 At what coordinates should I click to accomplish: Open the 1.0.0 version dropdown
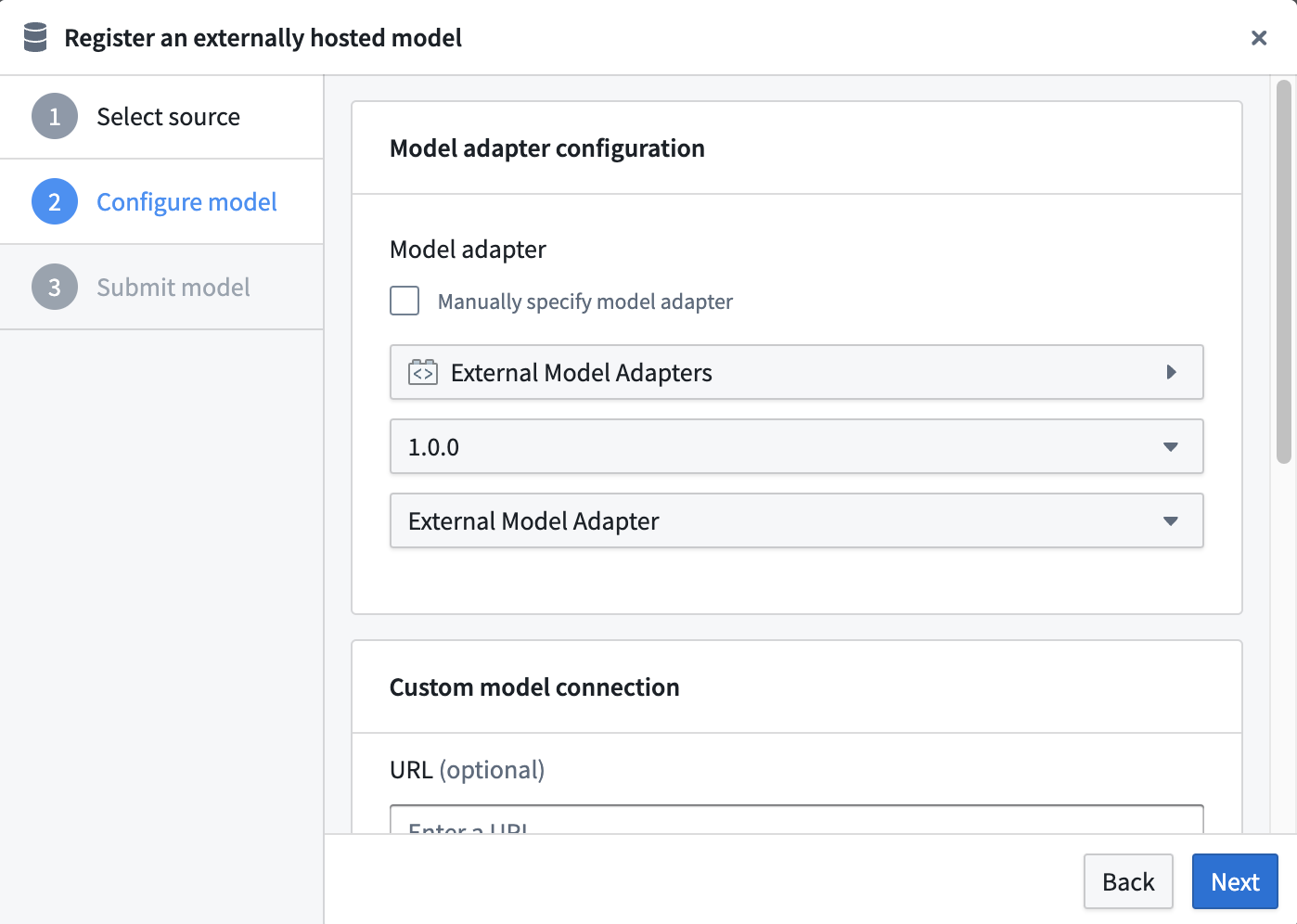[797, 447]
